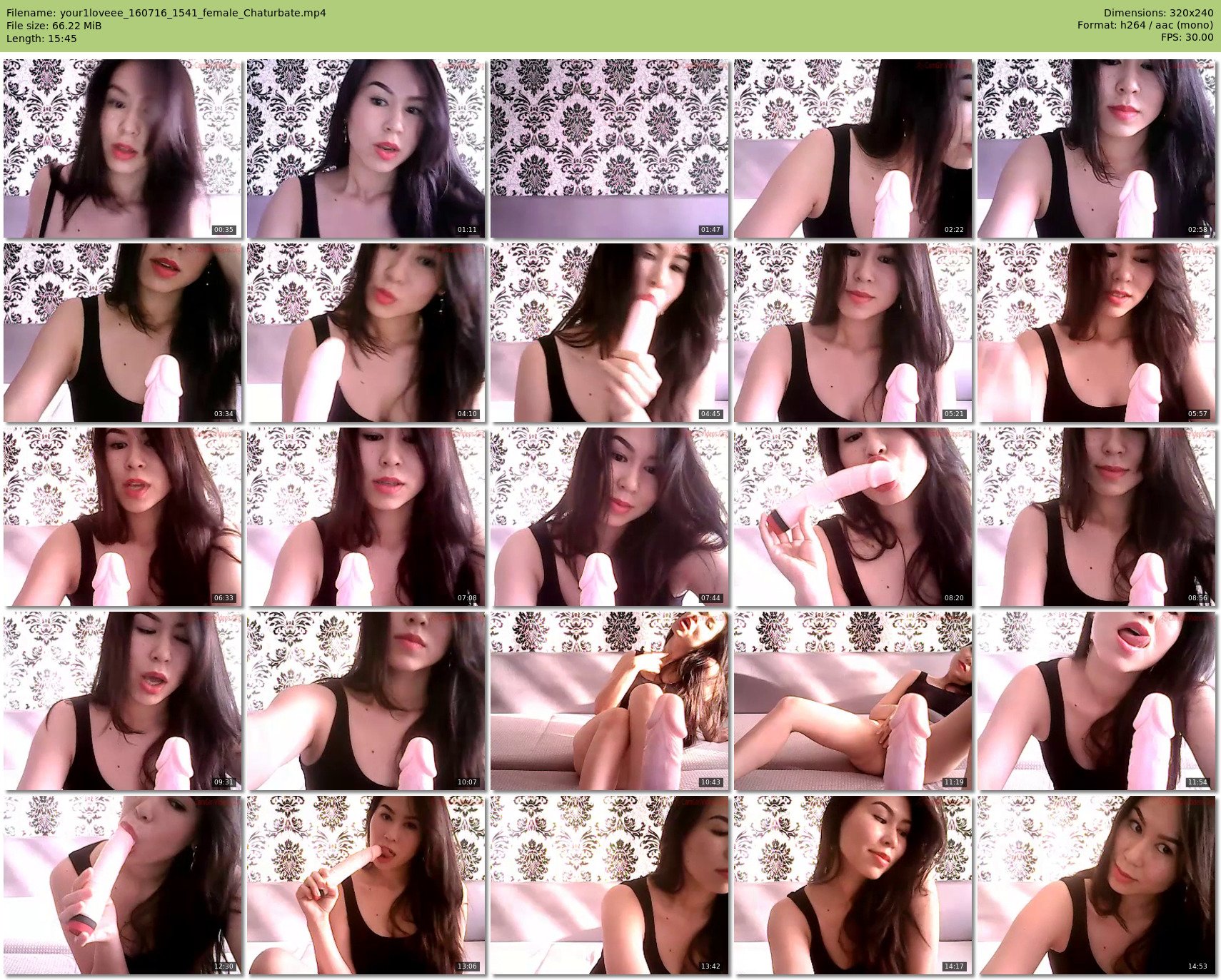Click the Format h264 / aac text
The width and height of the screenshot is (1221, 980).
[x=1145, y=26]
